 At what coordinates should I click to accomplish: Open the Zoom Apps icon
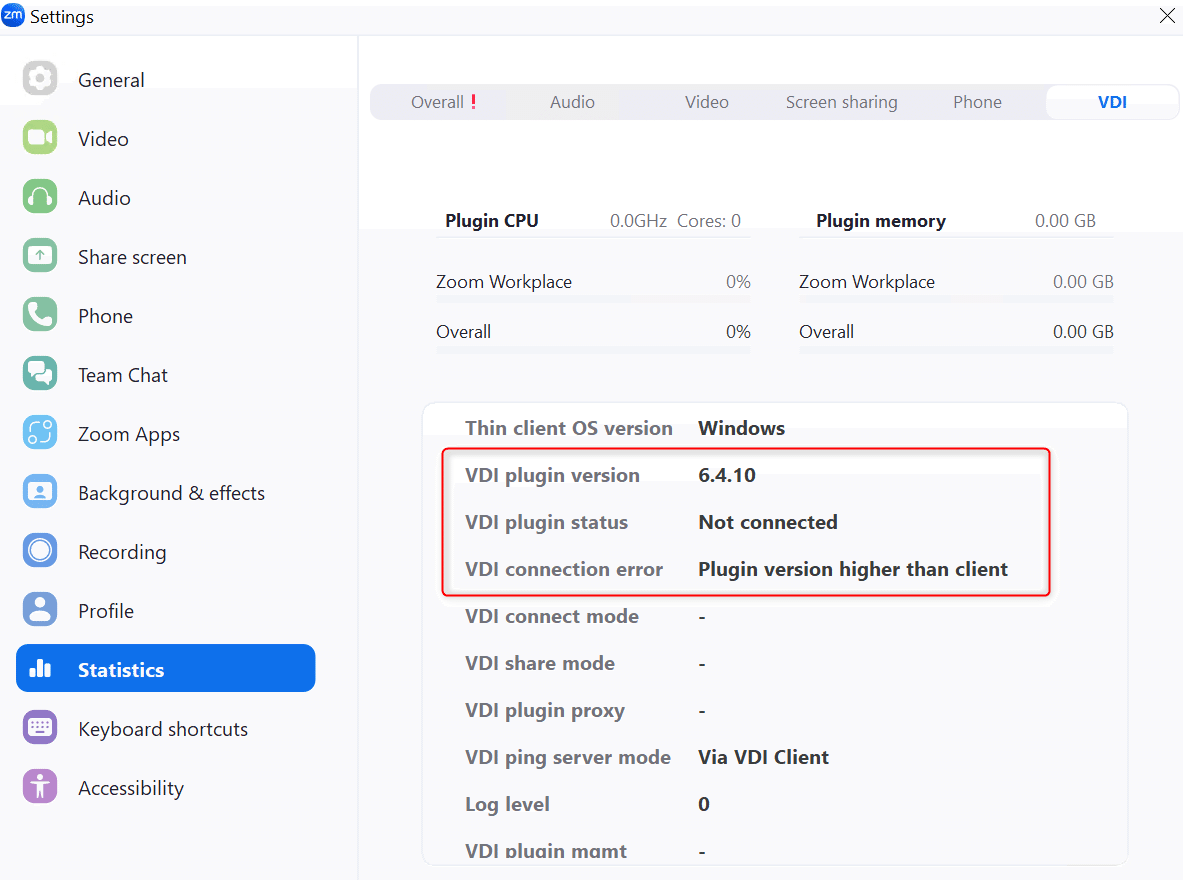[40, 433]
